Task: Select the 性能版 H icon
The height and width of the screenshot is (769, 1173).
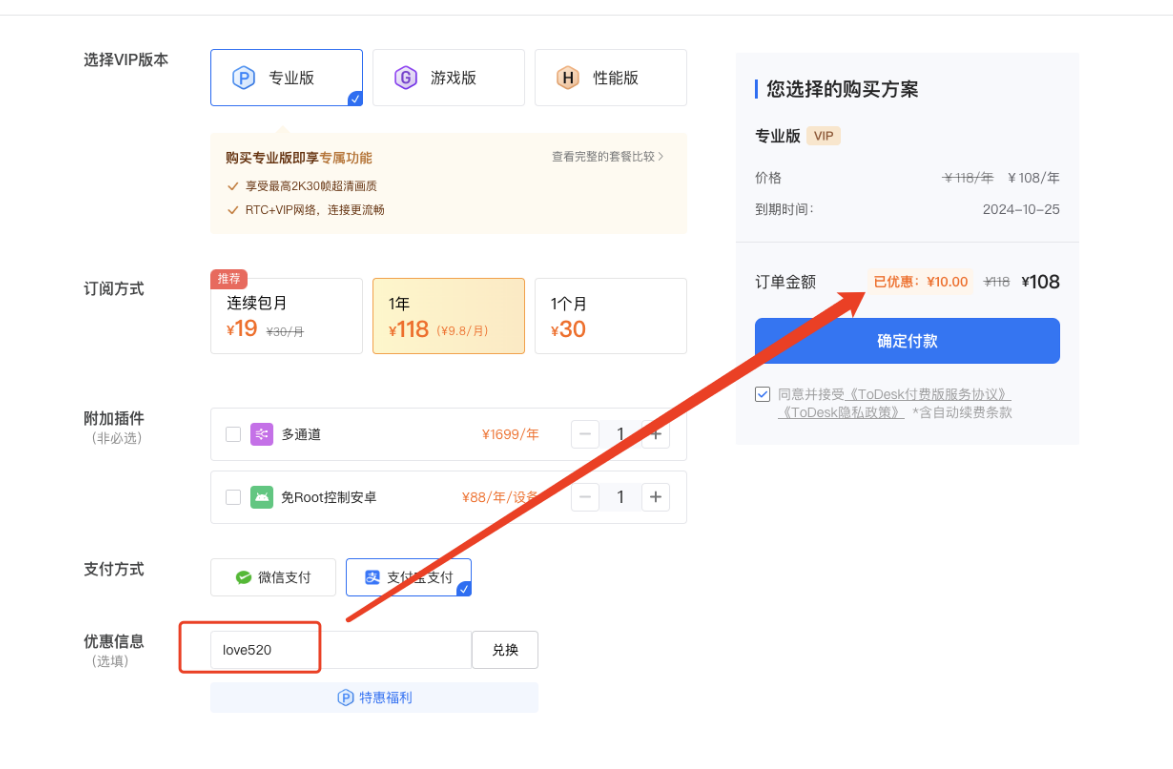Action: click(x=567, y=77)
